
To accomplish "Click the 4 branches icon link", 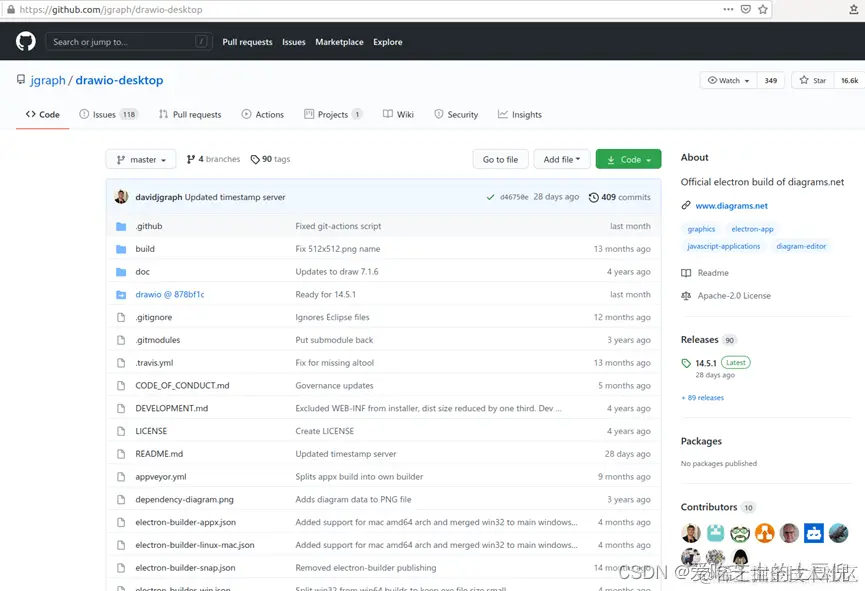I will 190,159.
